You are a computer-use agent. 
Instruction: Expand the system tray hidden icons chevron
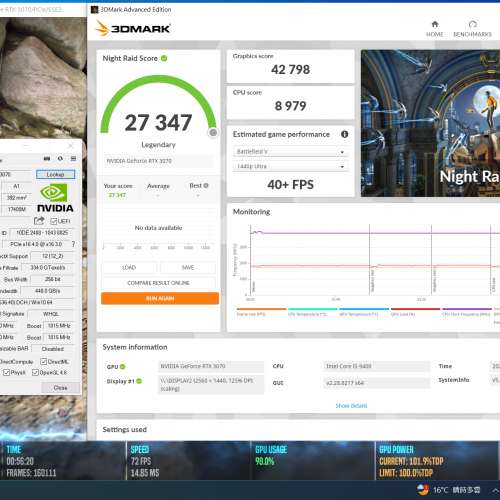[495, 490]
